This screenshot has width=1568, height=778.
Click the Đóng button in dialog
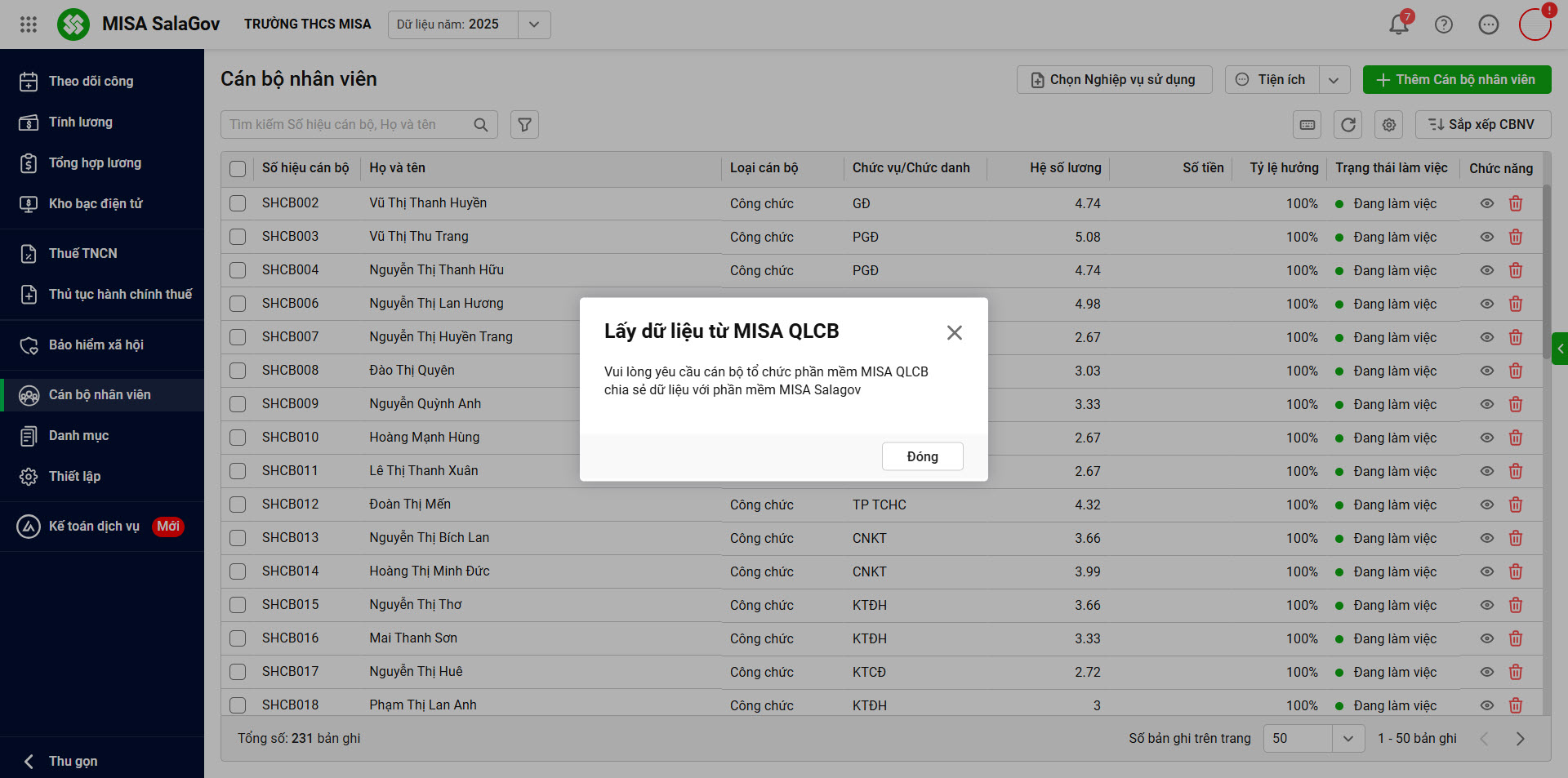[x=922, y=456]
